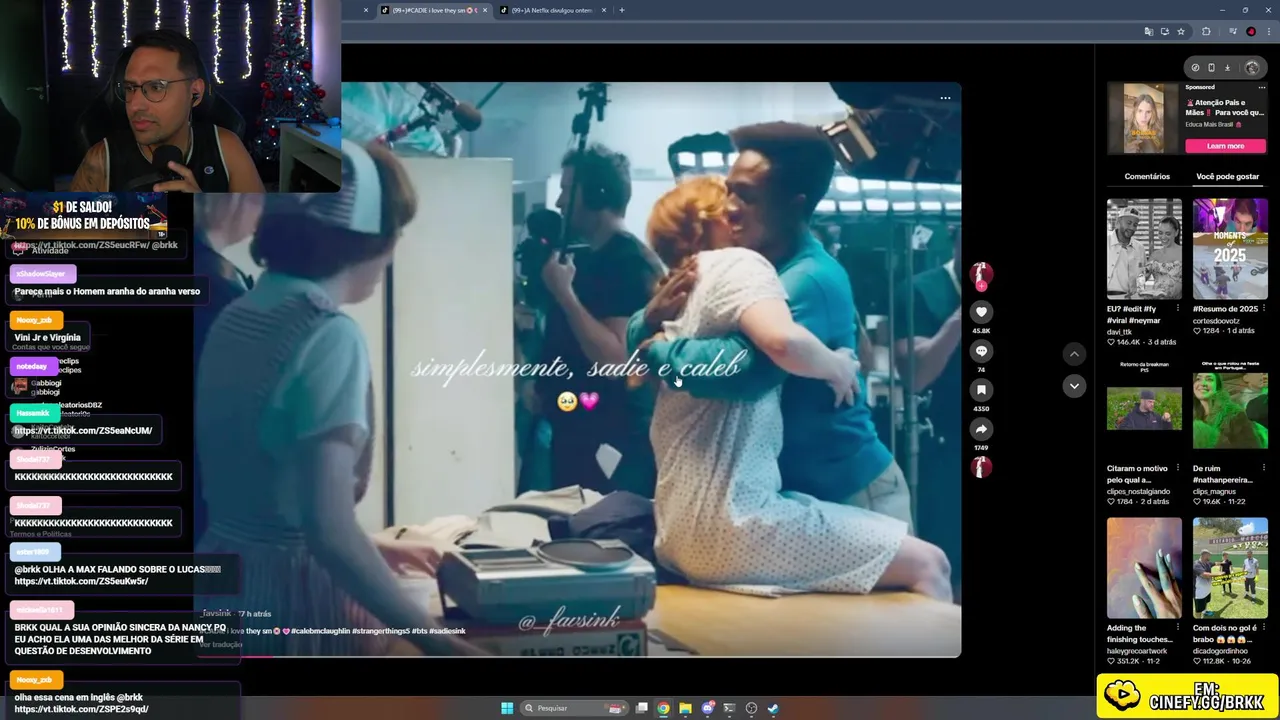Viewport: 1280px width, 720px height.
Task: Open File Explorer from taskbar
Action: pos(685,708)
